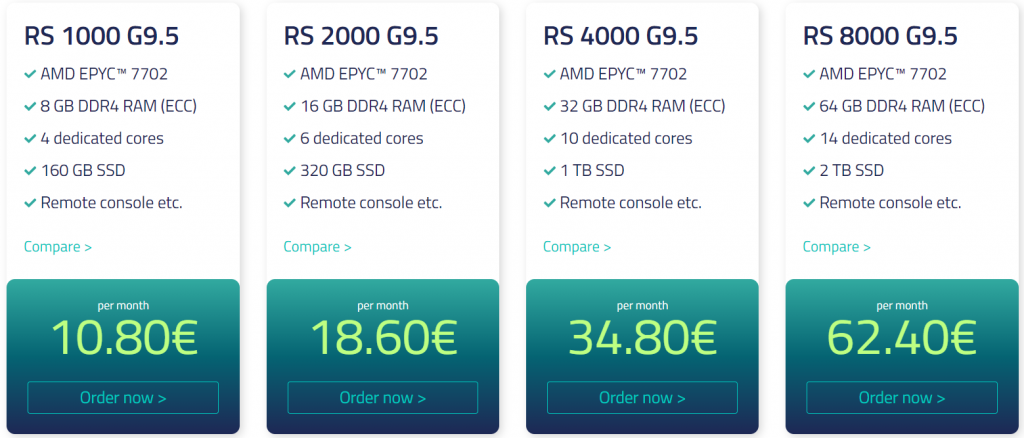Screen dimensions: 1024x438
Task: Open Compare link for RS 2000 G9.5
Action: click(317, 247)
